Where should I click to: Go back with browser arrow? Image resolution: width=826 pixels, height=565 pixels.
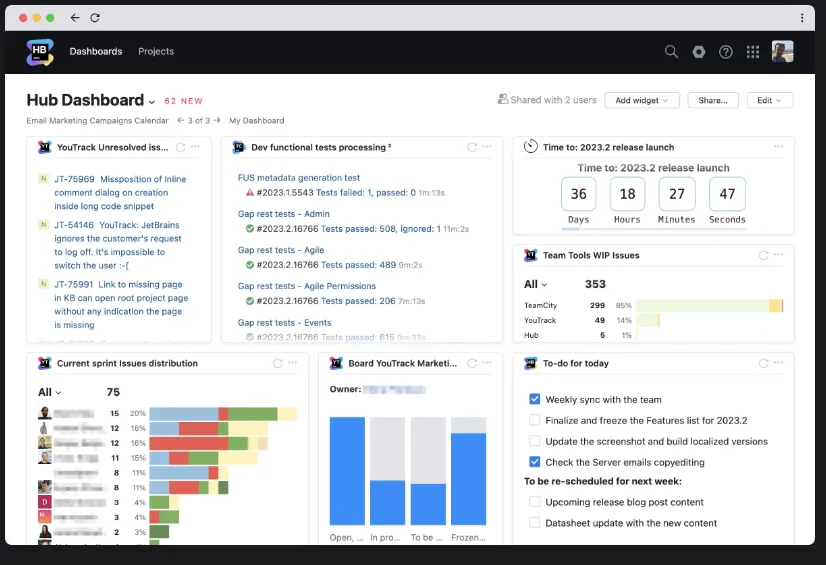point(75,18)
